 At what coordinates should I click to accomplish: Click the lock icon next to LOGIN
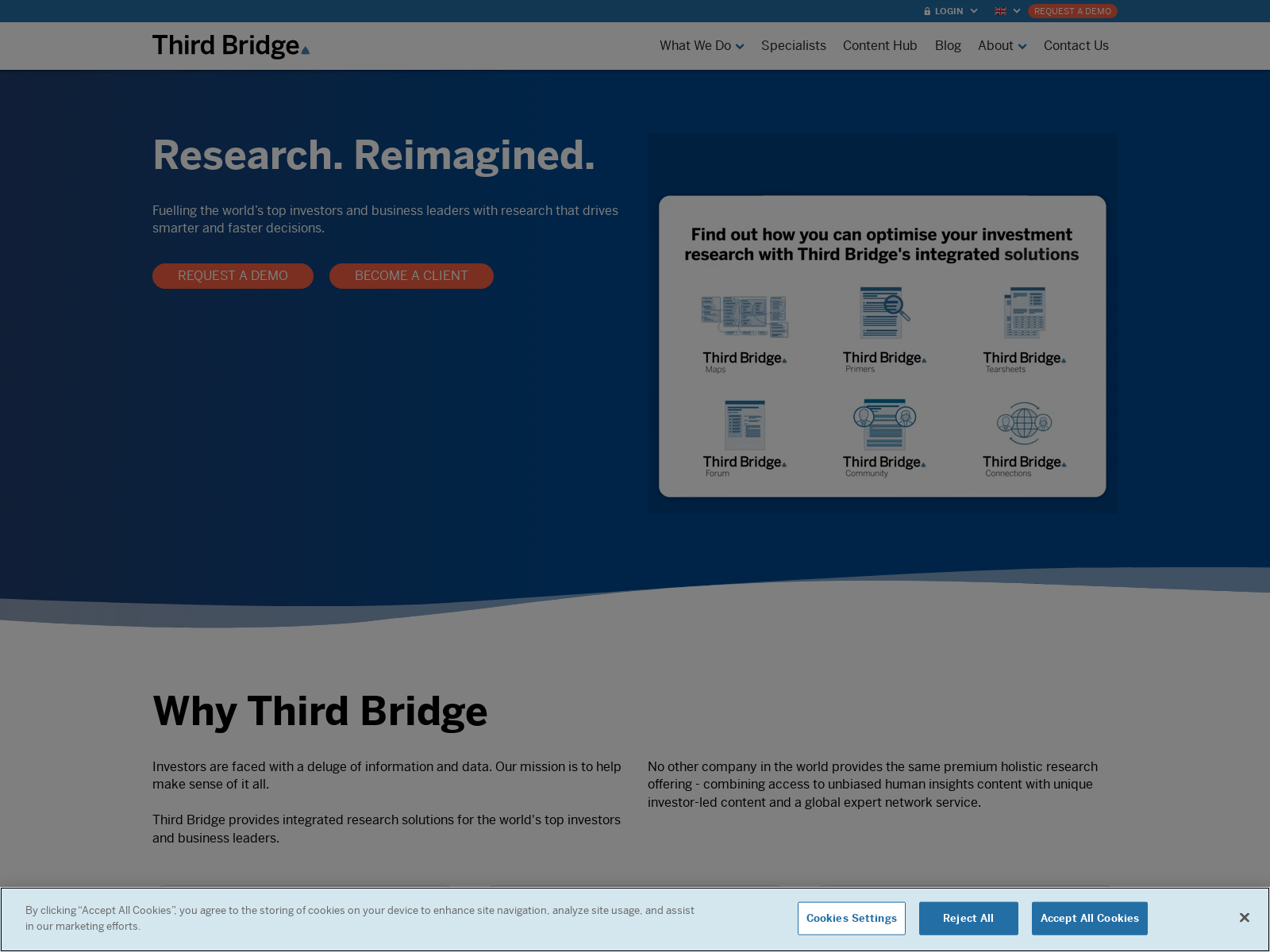point(927,11)
